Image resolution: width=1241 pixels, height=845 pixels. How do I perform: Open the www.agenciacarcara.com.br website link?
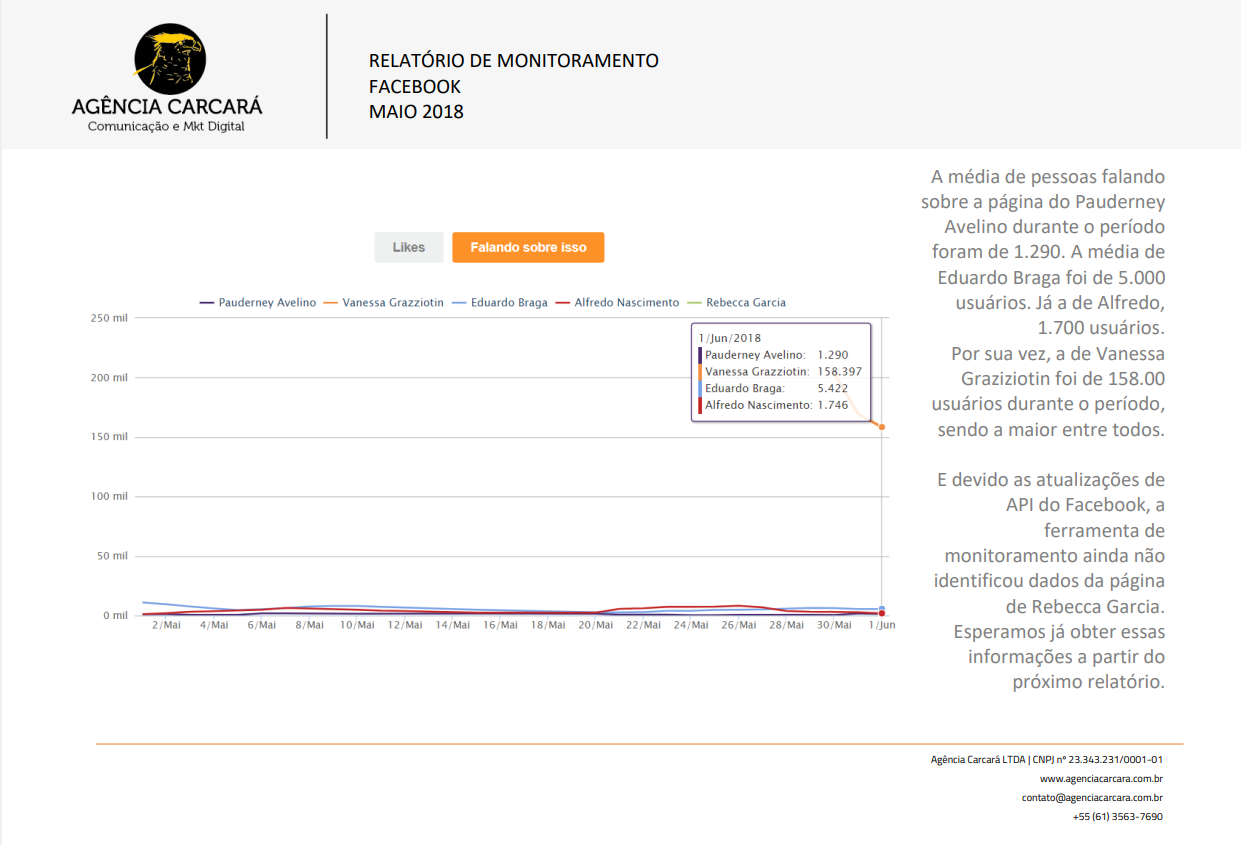coord(1100,778)
